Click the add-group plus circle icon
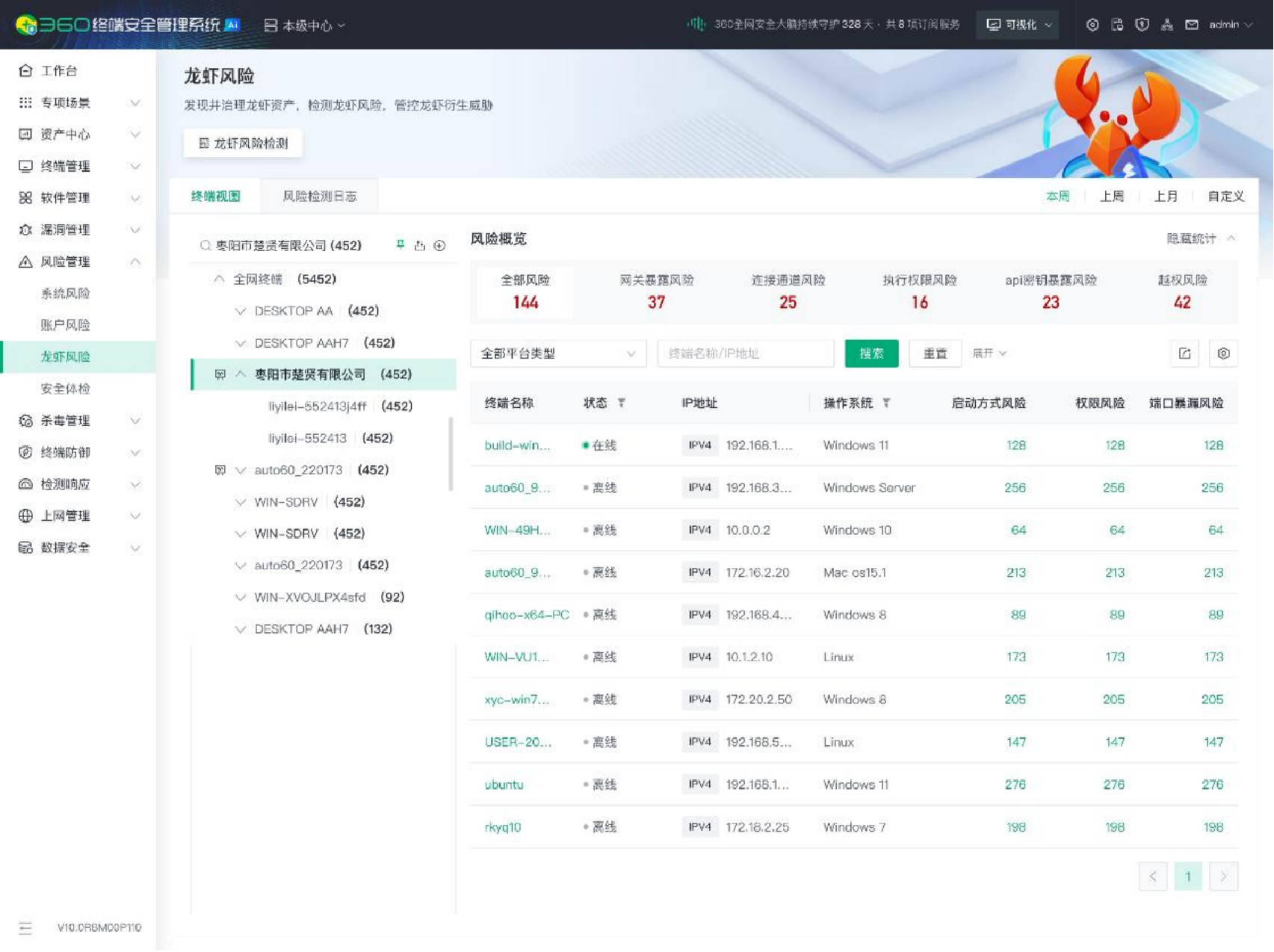The width and height of the screenshot is (1274, 952). [x=440, y=246]
